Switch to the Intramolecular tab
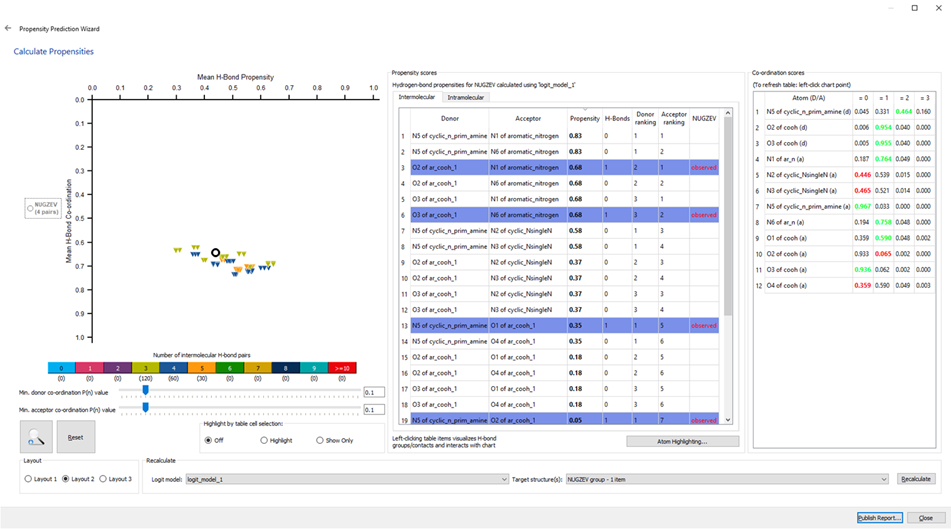This screenshot has width=951, height=529. pyautogui.click(x=465, y=97)
